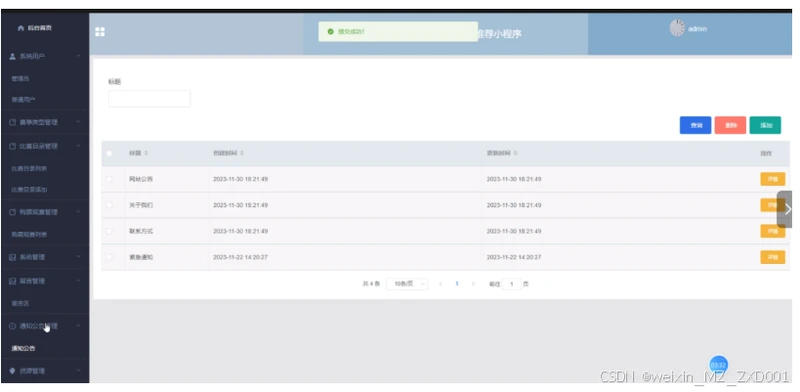Image resolution: width=800 pixels, height=392 pixels.
Task: Click the 留言管理 sidebar icon
Action: coord(13,281)
